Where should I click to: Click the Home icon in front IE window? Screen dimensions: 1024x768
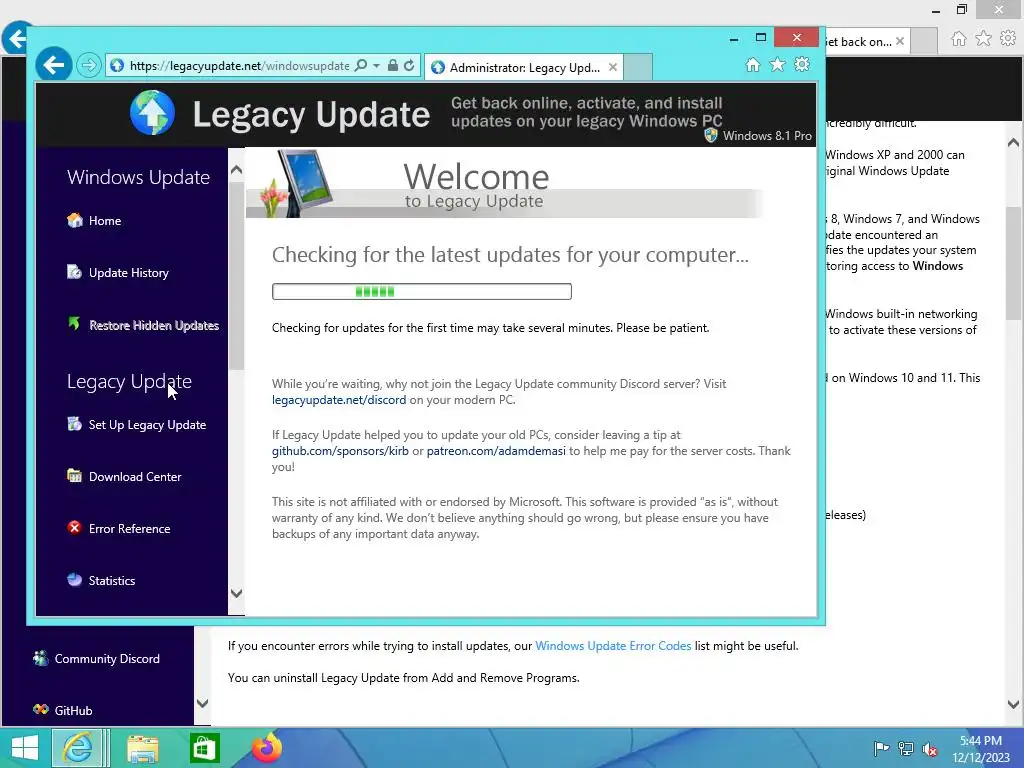tap(753, 65)
